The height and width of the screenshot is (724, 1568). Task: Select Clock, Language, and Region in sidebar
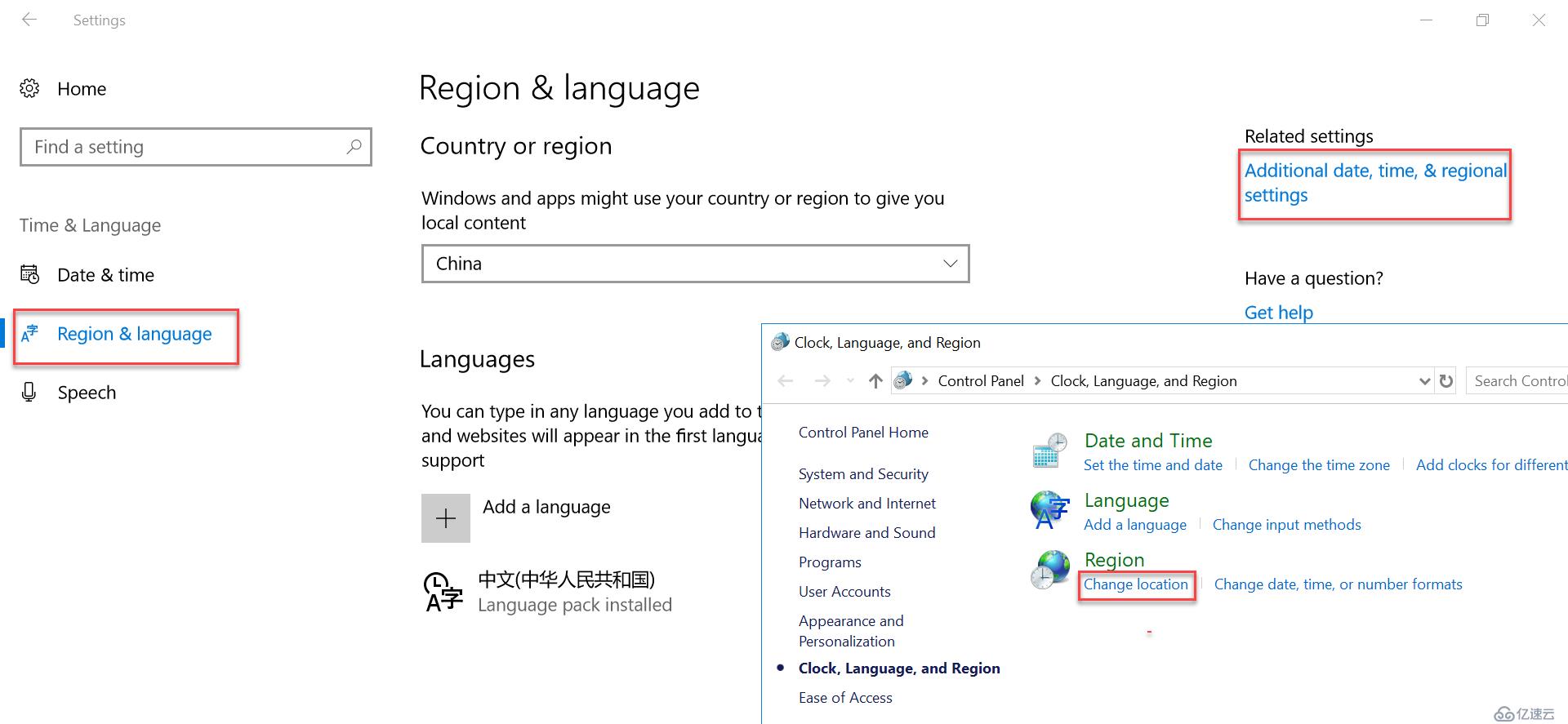(x=899, y=668)
